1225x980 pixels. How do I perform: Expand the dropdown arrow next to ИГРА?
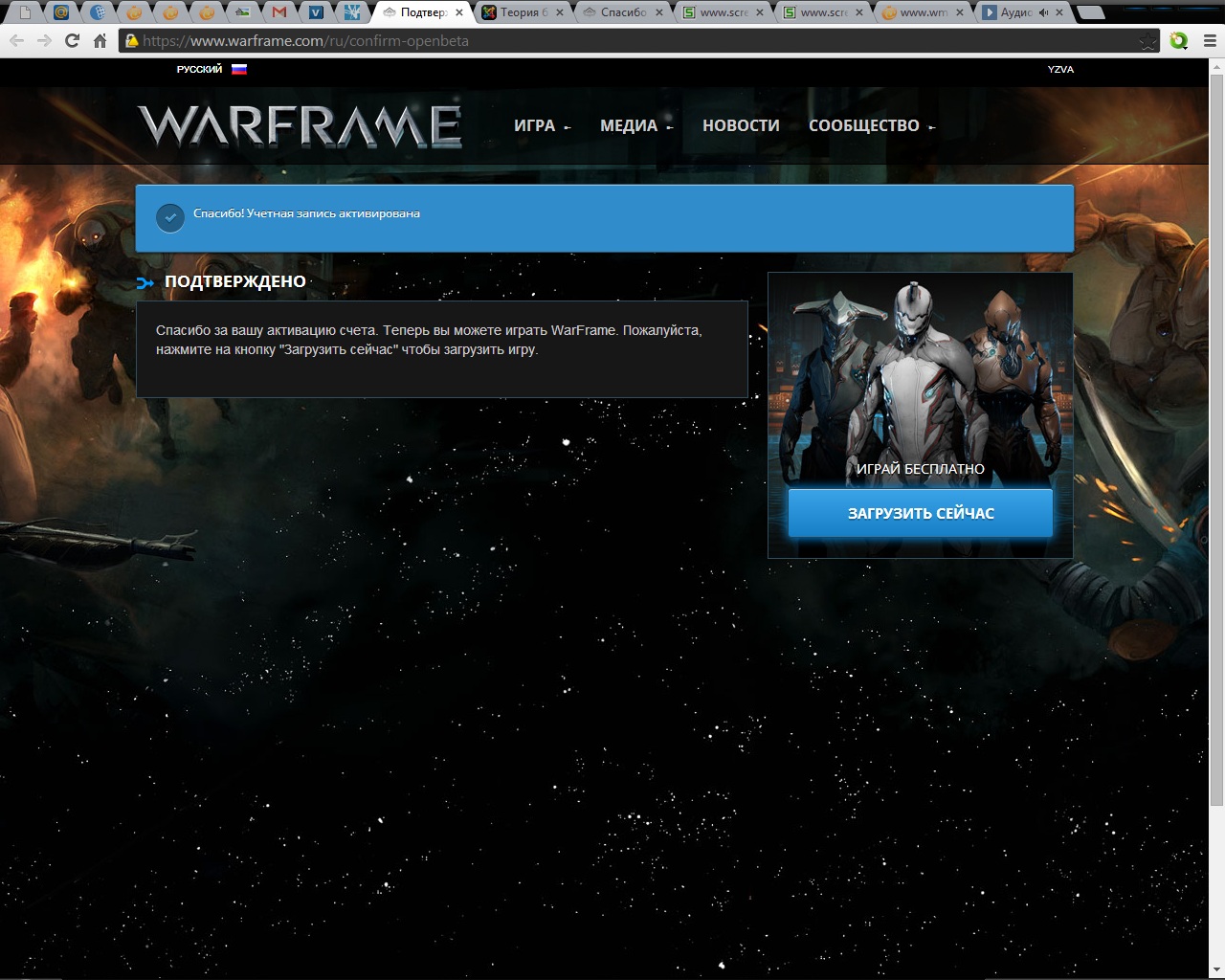568,127
